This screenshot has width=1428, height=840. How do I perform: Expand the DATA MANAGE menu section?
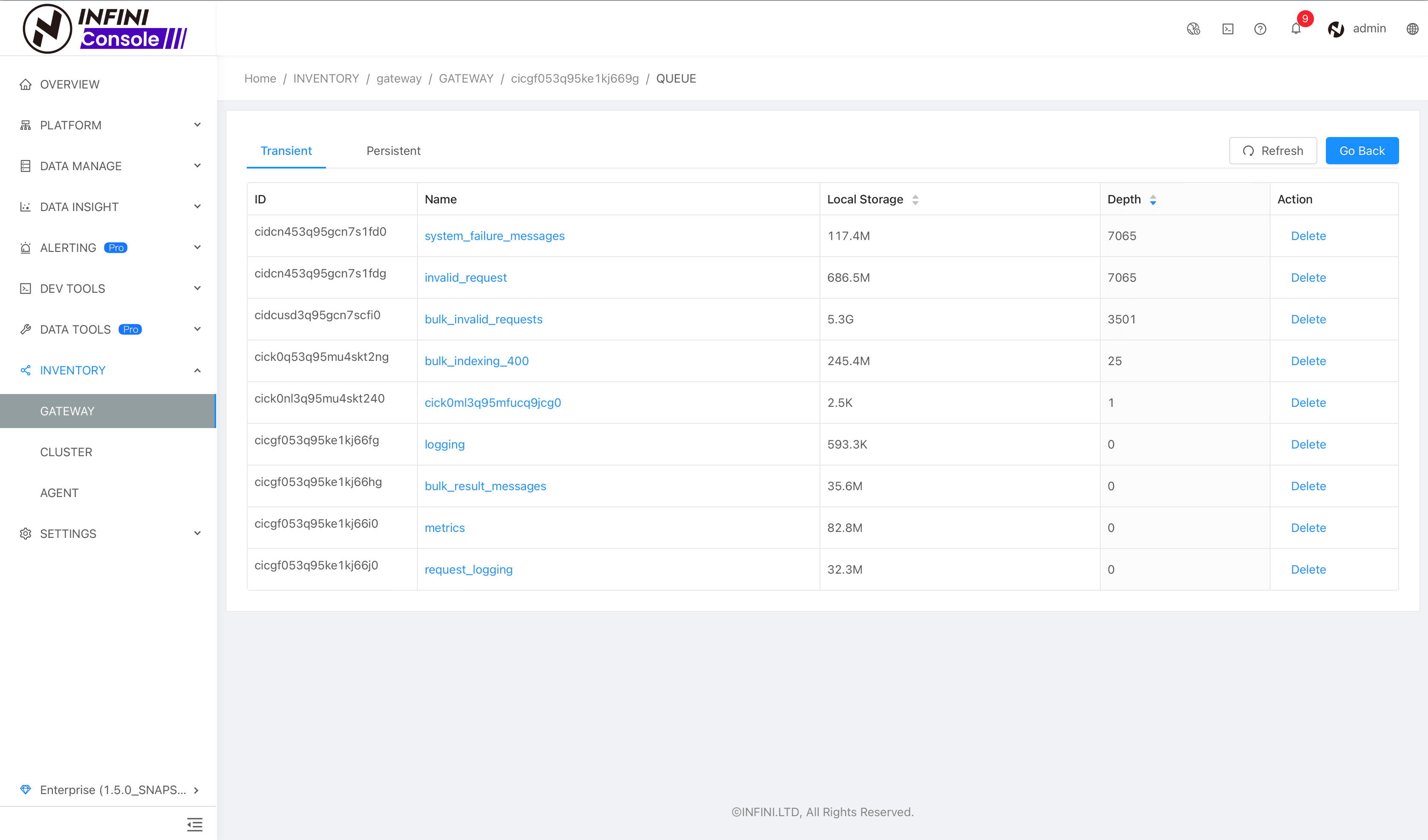coord(110,166)
